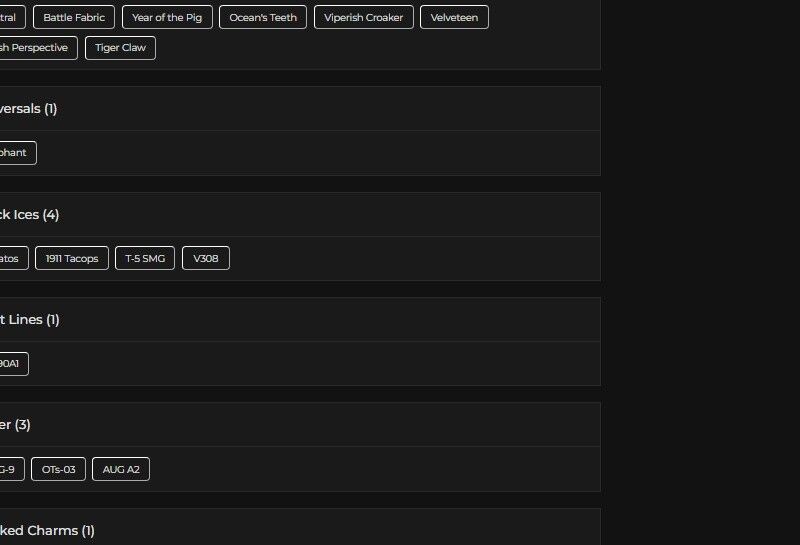The image size is (800, 545).
Task: Choose the Viperish Croaker tag
Action: tap(363, 17)
